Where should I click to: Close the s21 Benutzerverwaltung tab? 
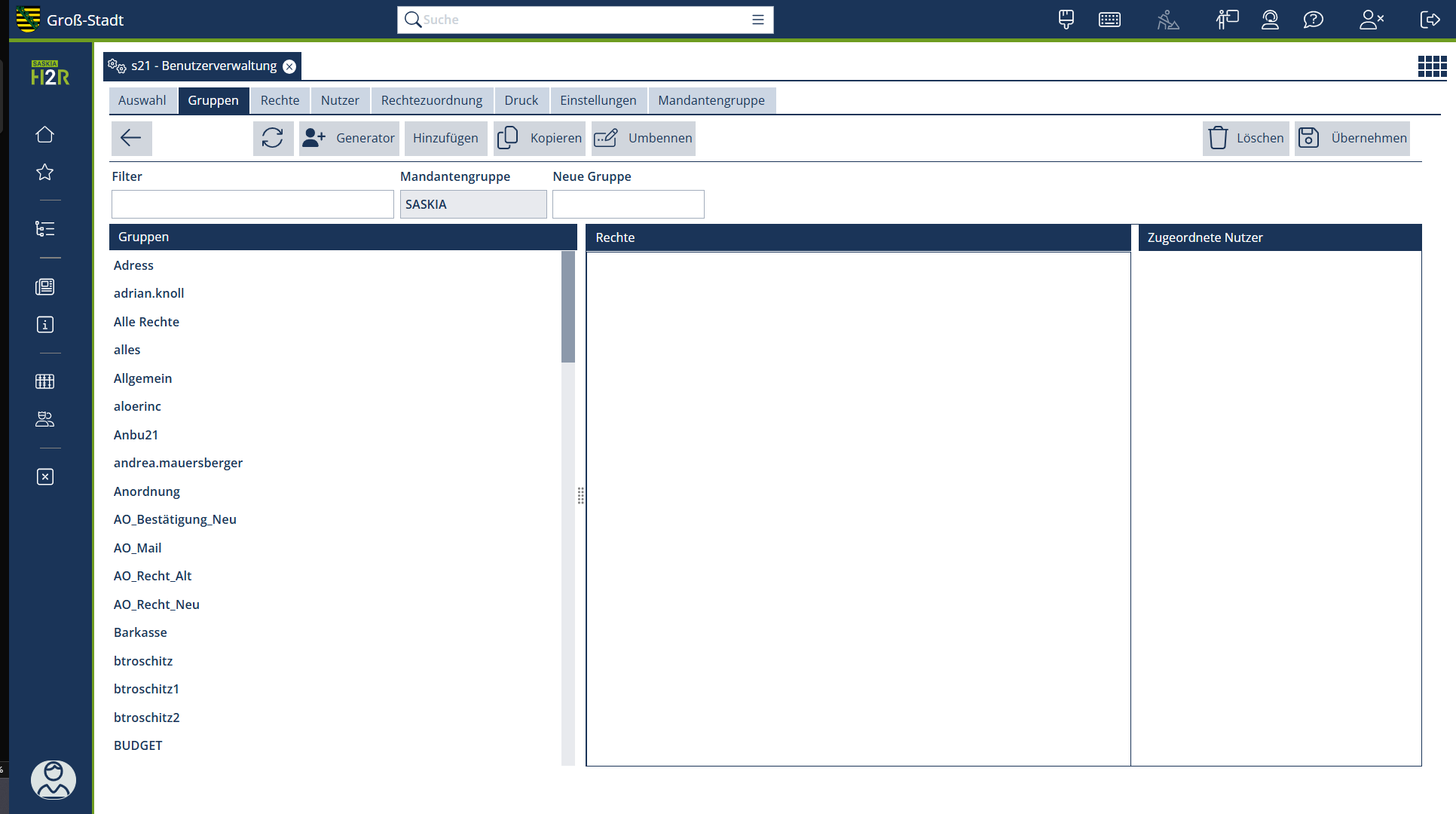click(289, 66)
